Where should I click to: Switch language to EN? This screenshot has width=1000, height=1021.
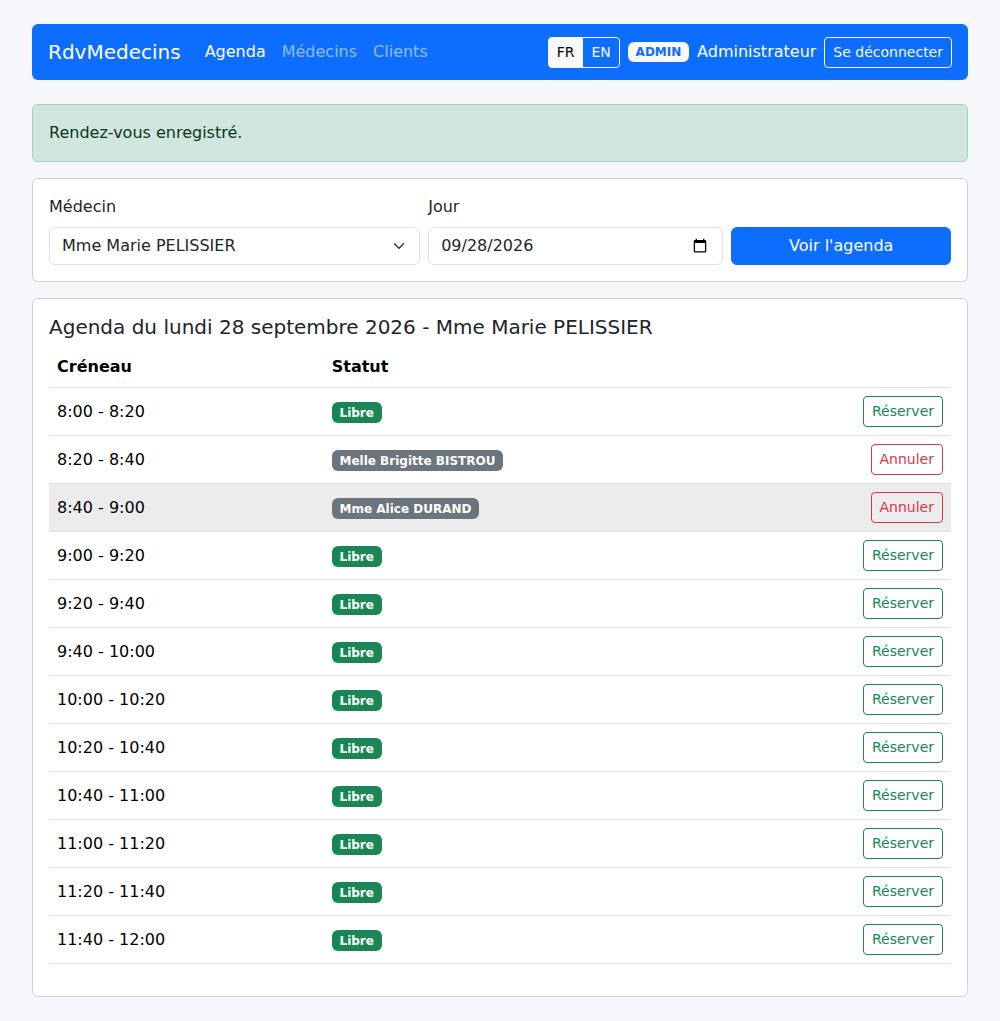click(x=601, y=52)
